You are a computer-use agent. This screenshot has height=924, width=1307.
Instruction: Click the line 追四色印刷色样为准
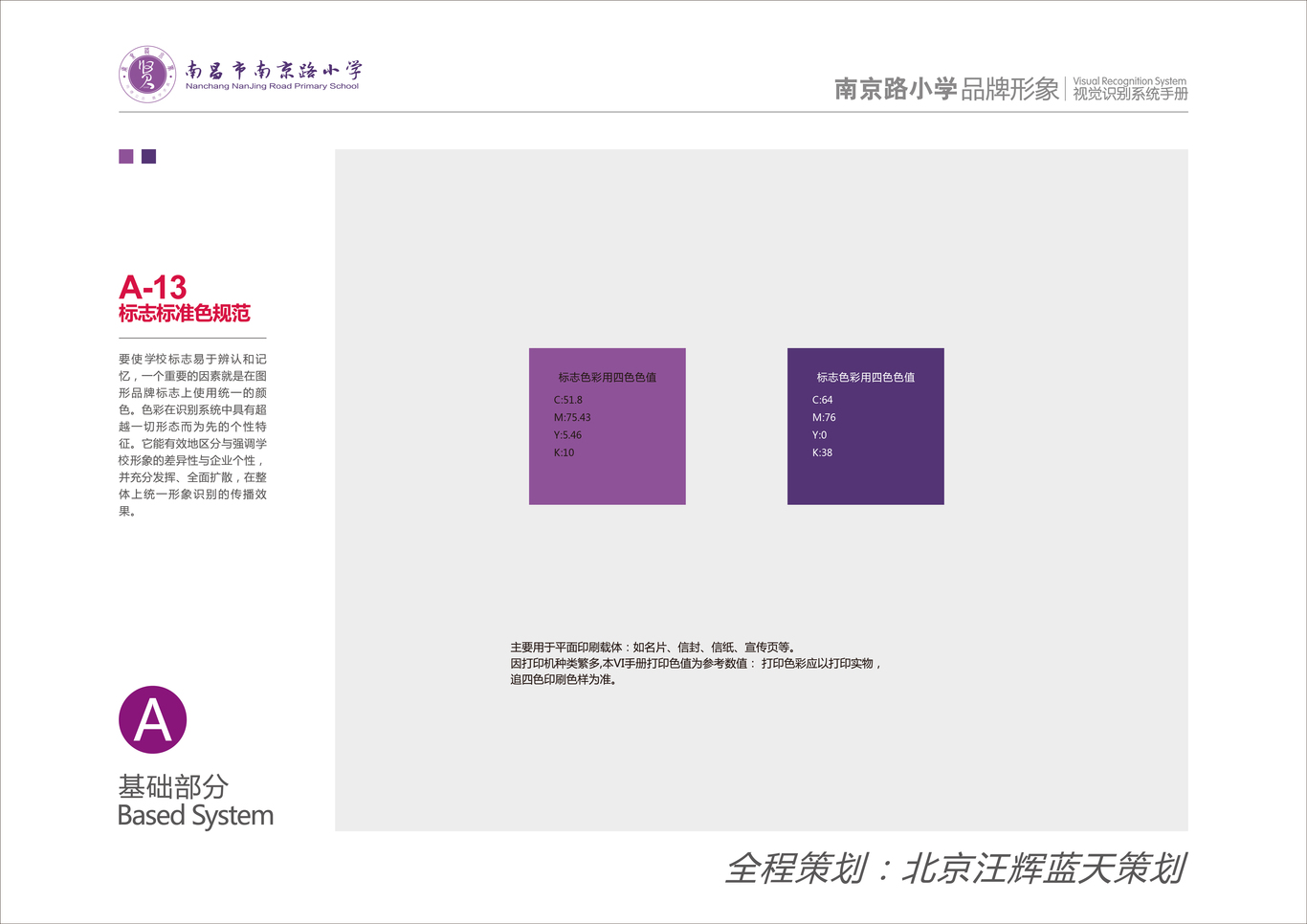[x=564, y=680]
